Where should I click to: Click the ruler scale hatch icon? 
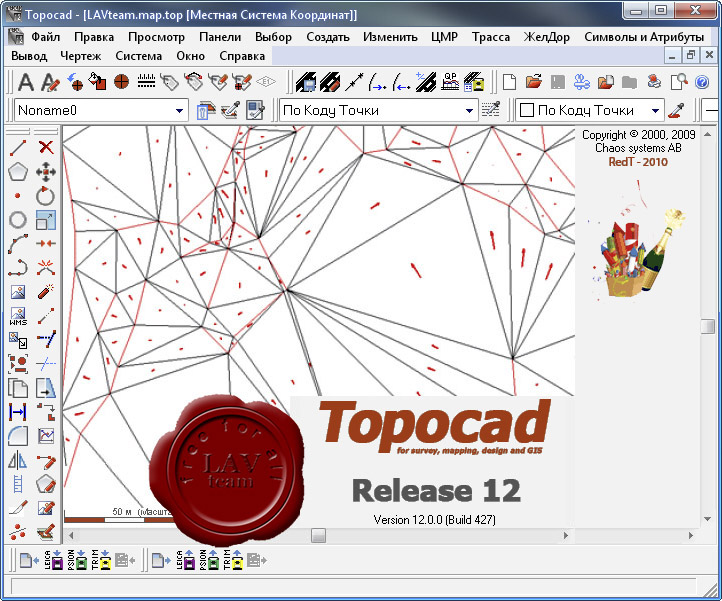[146, 82]
